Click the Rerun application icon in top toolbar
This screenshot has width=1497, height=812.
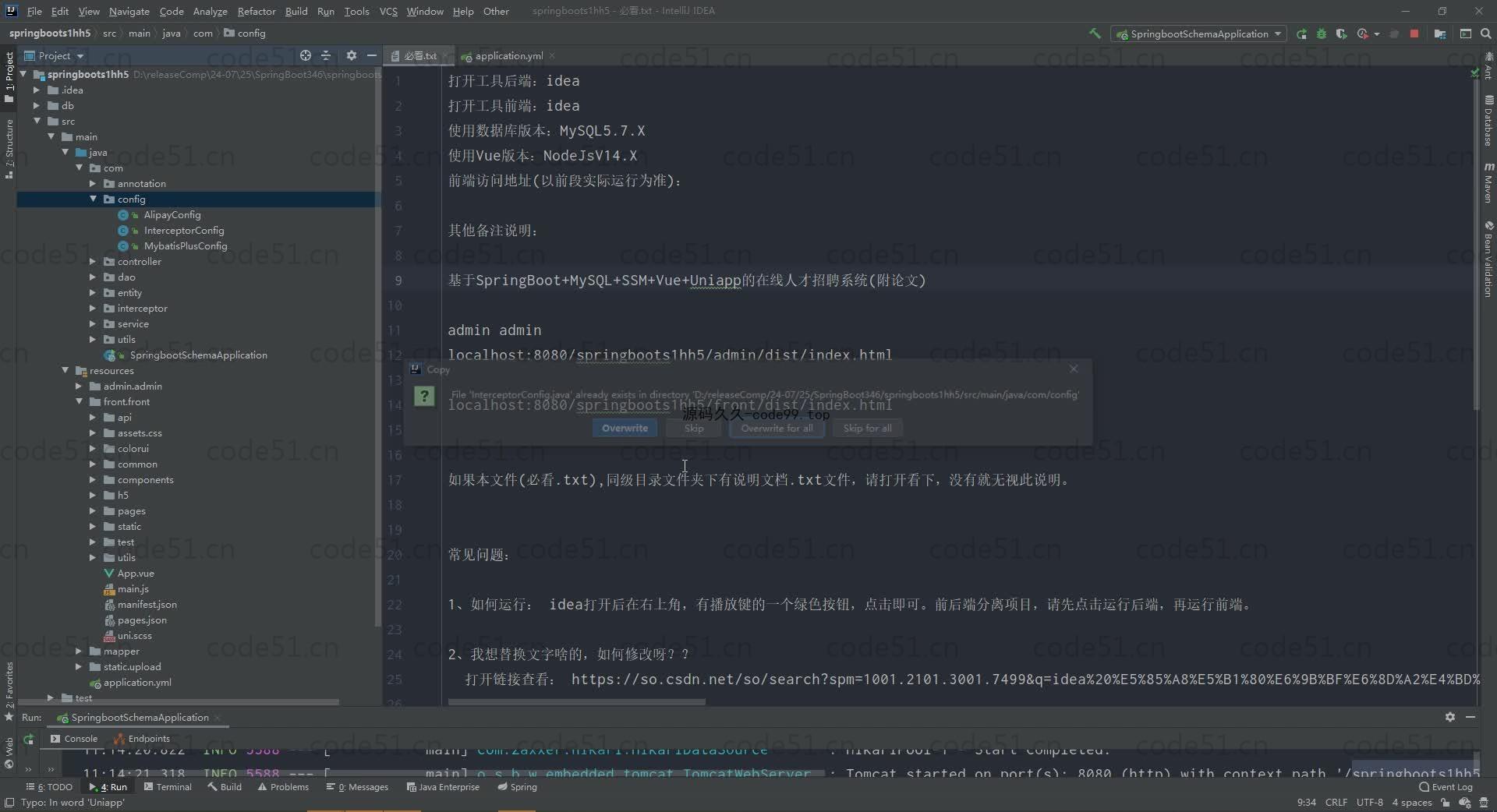(x=1301, y=34)
